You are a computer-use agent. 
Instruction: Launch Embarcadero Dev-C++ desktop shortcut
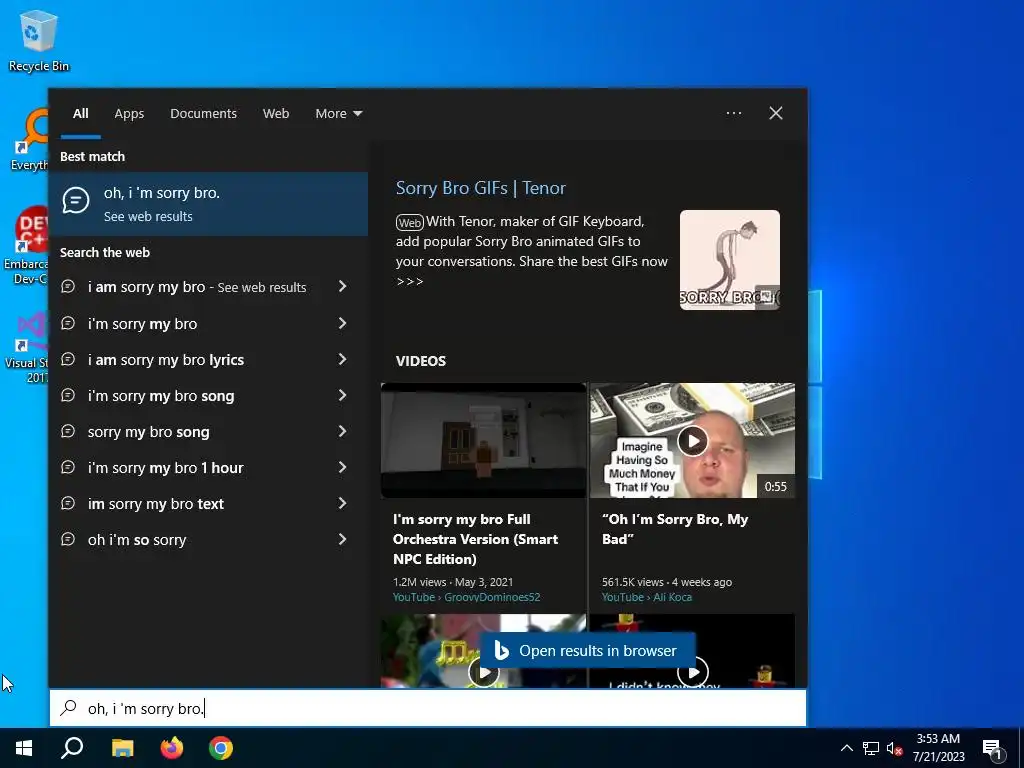pyautogui.click(x=27, y=246)
